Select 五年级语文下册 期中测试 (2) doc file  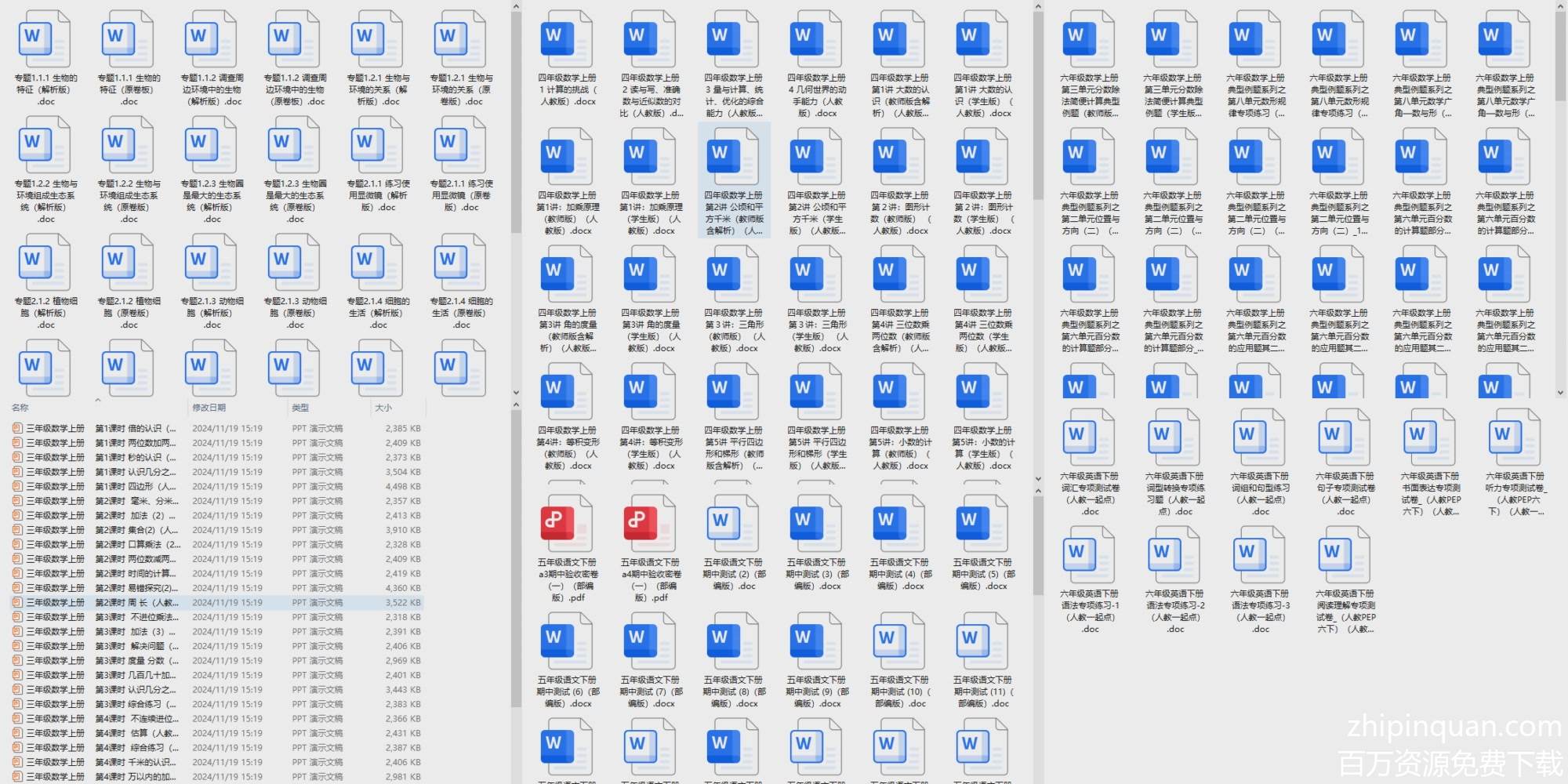(x=734, y=543)
